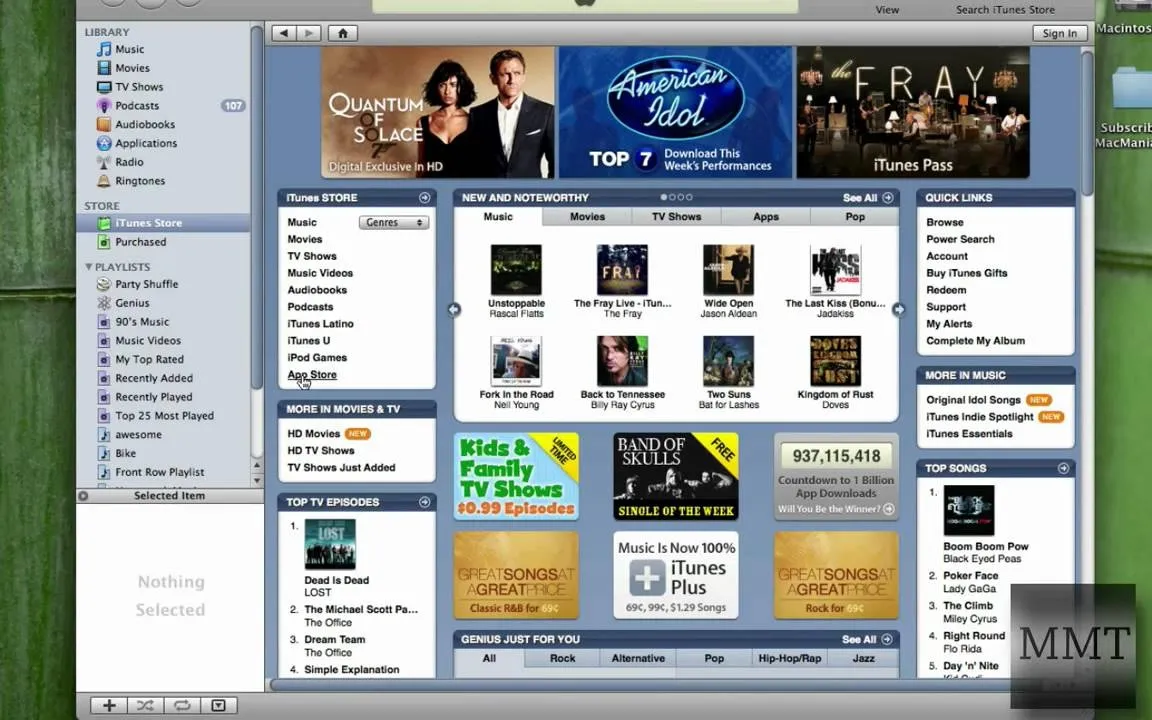1152x720 pixels.
Task: Open the Quantum of Solace banner
Action: (438, 112)
